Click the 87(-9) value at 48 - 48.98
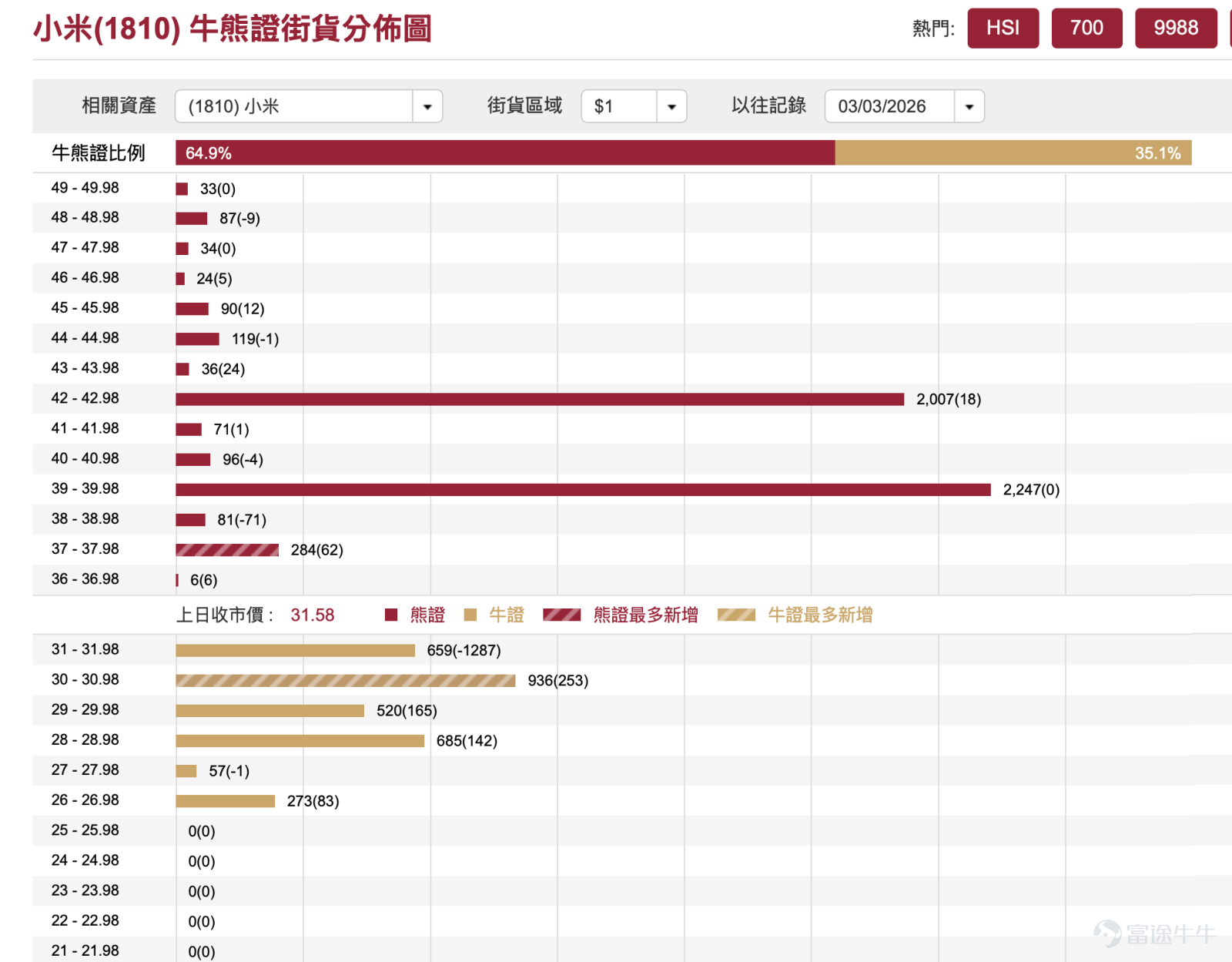The image size is (1232, 962). 239,219
